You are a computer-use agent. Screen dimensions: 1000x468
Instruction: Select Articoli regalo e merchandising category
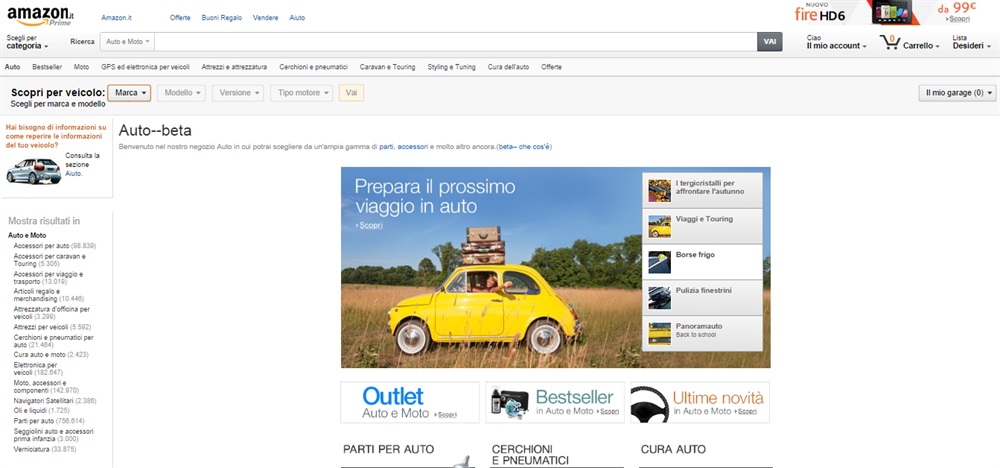(48, 295)
